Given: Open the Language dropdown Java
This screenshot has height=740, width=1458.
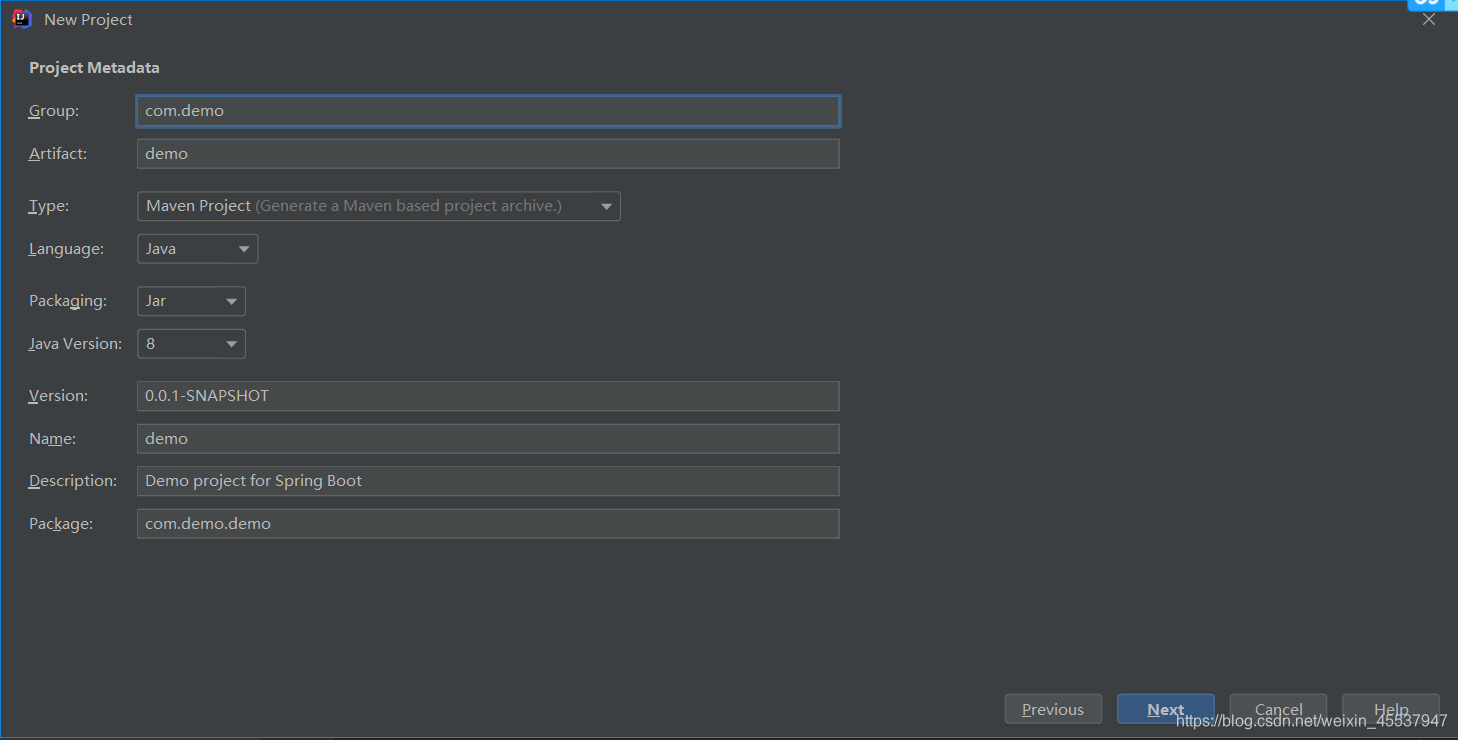Looking at the screenshot, I should coord(198,249).
